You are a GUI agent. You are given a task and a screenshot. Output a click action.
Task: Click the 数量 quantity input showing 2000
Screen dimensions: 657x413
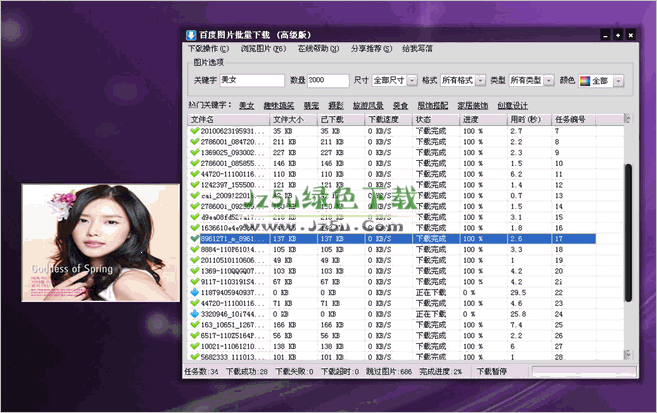pos(328,80)
